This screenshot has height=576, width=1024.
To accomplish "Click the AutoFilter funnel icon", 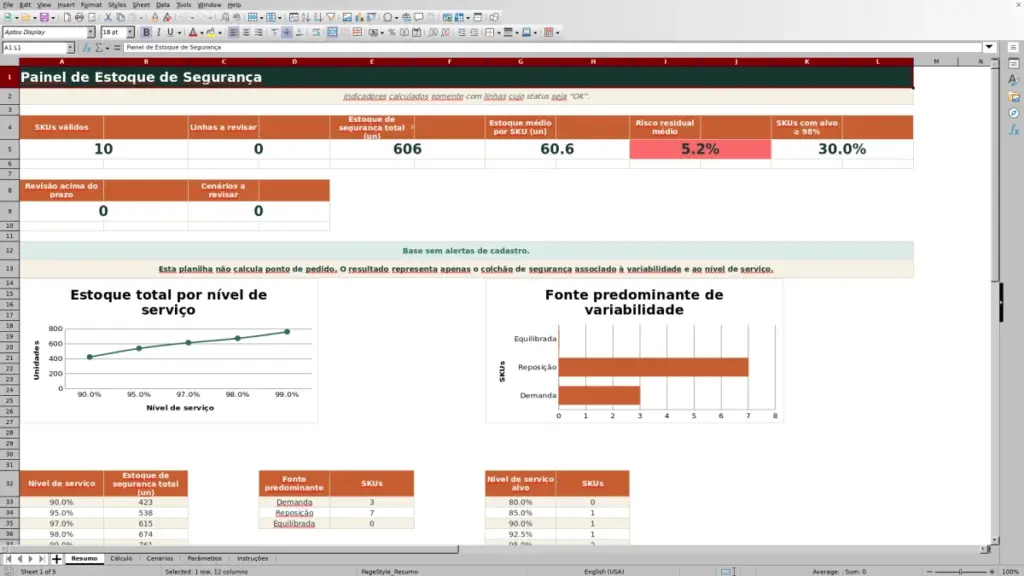I will [x=330, y=18].
